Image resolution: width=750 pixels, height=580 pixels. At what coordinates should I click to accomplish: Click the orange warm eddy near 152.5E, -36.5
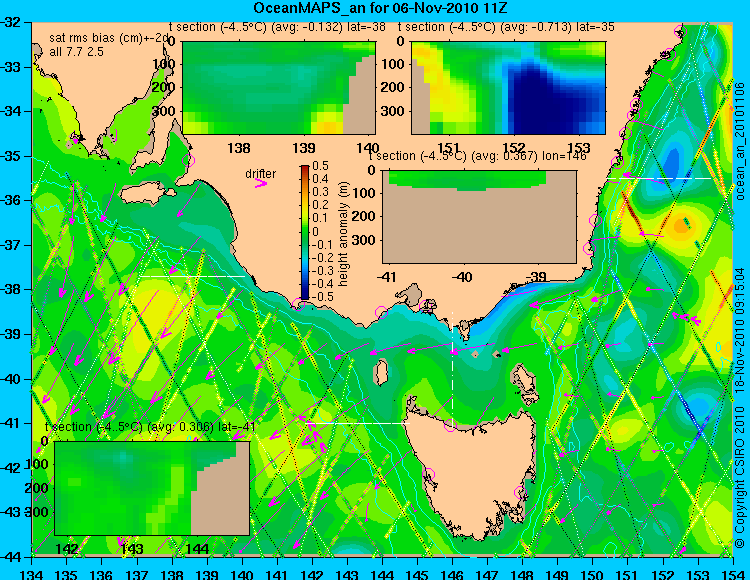681,225
